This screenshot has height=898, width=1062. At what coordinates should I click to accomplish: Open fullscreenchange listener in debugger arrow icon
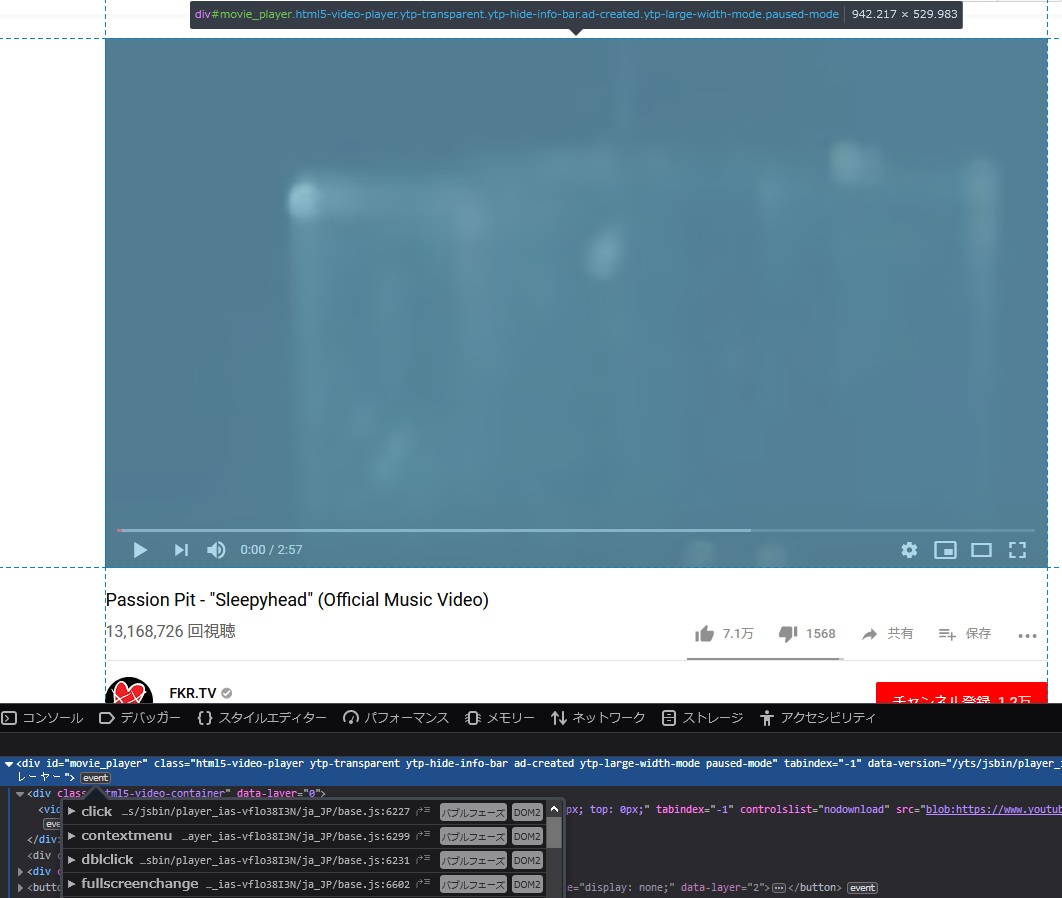click(x=423, y=883)
